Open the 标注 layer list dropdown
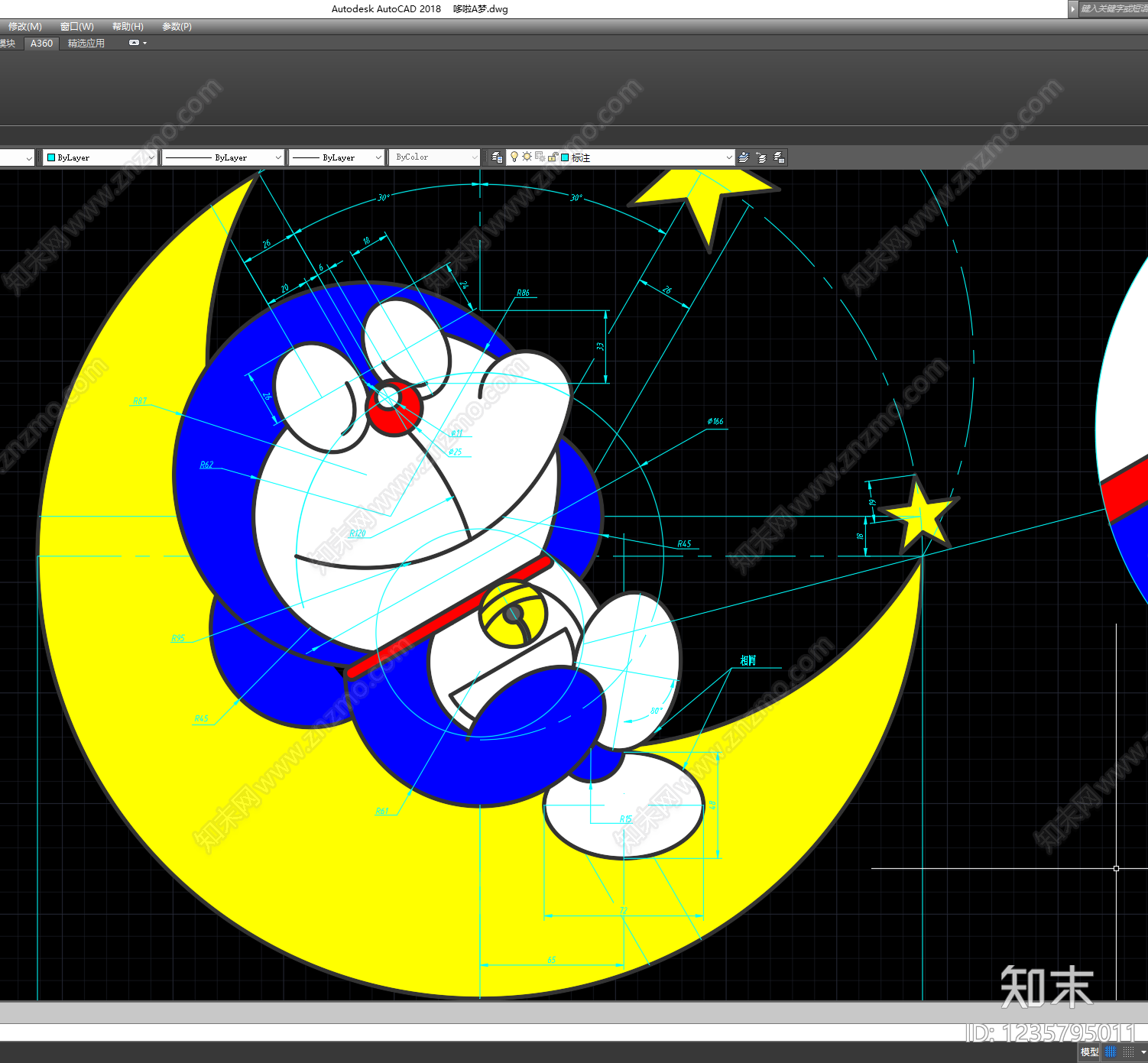1148x1063 pixels. pos(729,157)
